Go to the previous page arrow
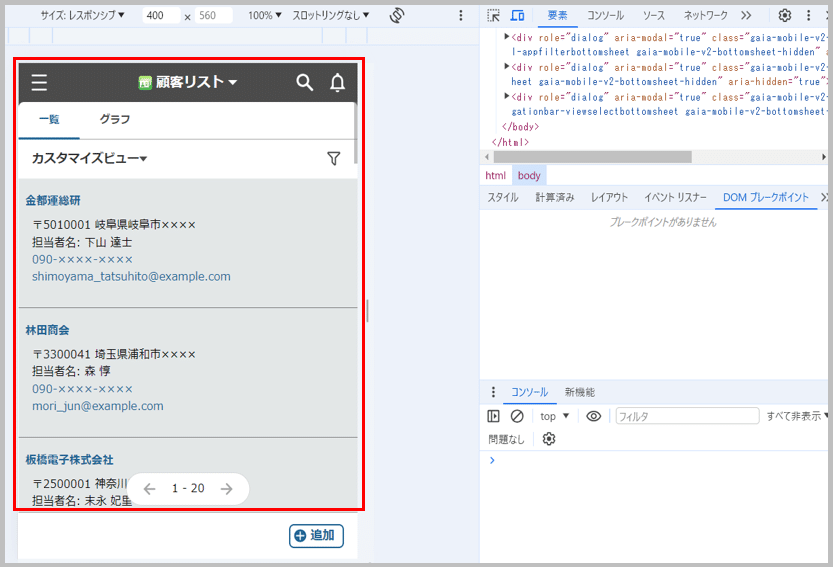833x567 pixels. (149, 488)
